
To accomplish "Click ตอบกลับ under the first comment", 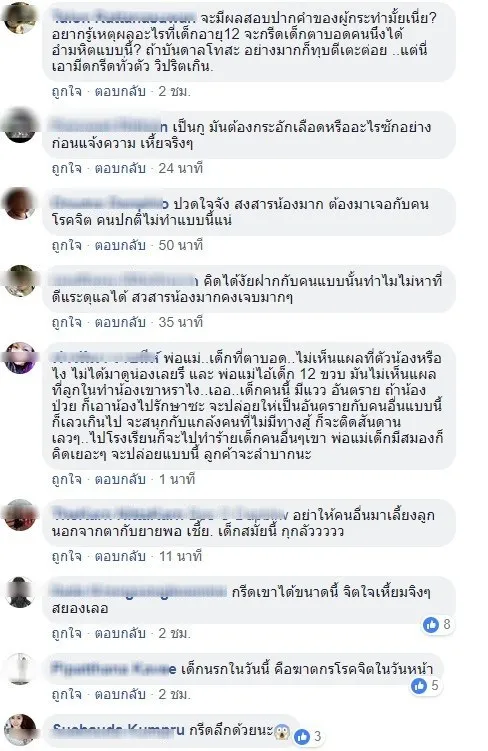I will pos(120,91).
